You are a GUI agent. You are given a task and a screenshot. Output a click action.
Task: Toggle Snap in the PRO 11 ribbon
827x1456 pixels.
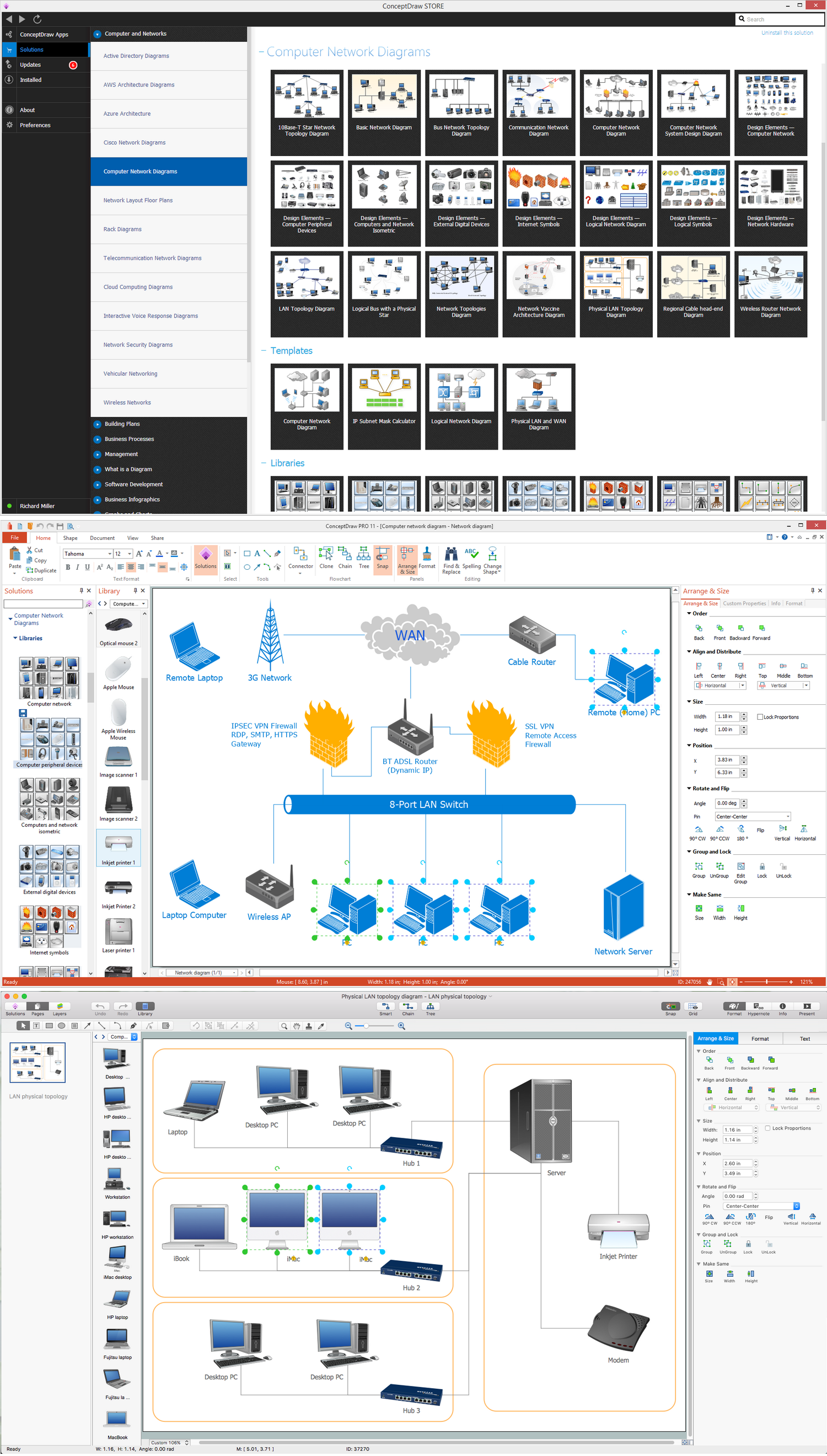click(382, 560)
